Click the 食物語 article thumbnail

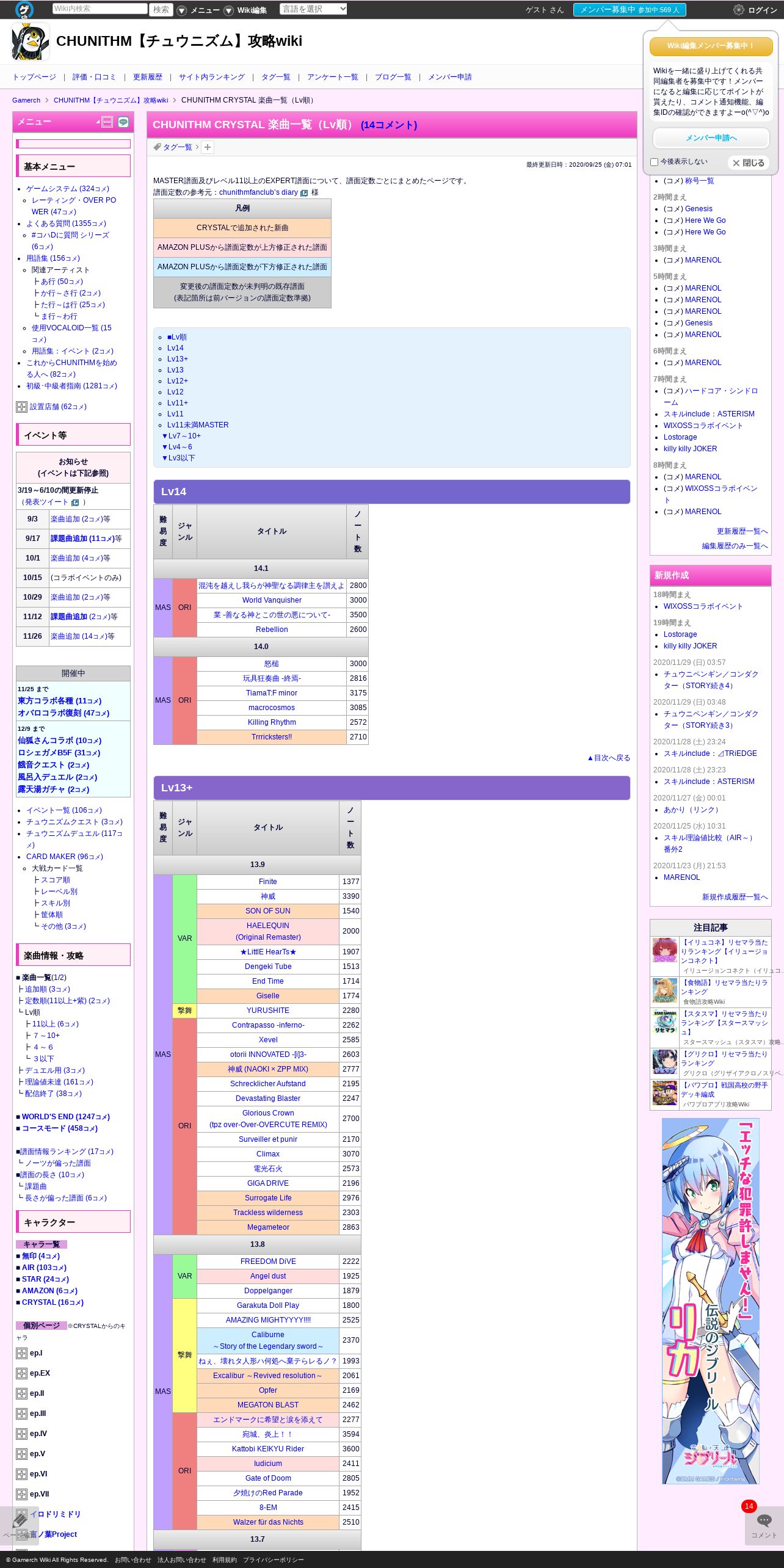(x=665, y=990)
